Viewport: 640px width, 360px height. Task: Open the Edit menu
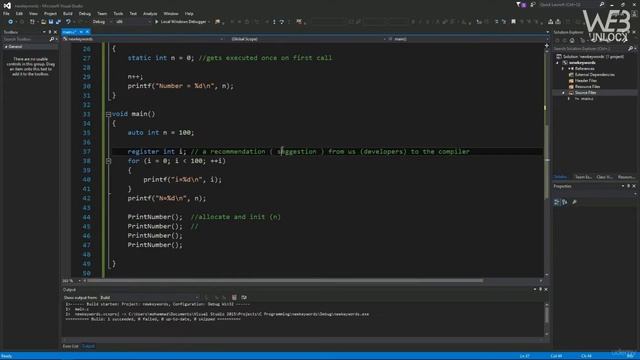[x=19, y=13]
